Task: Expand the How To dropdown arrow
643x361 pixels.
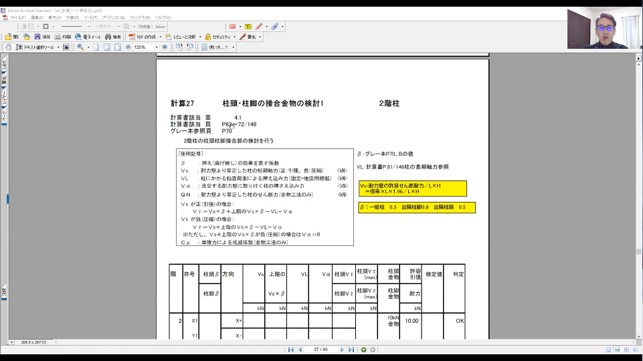Action: point(233,47)
